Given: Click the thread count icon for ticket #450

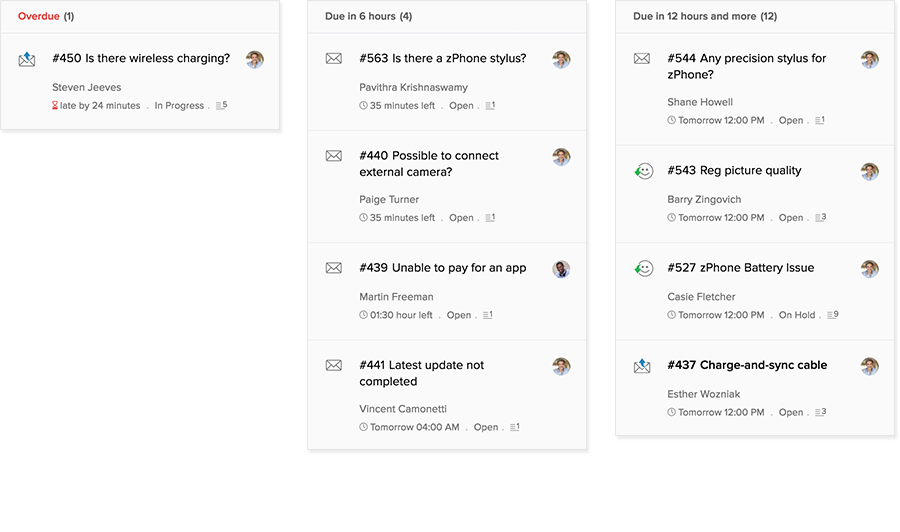Looking at the screenshot, I should pos(222,105).
